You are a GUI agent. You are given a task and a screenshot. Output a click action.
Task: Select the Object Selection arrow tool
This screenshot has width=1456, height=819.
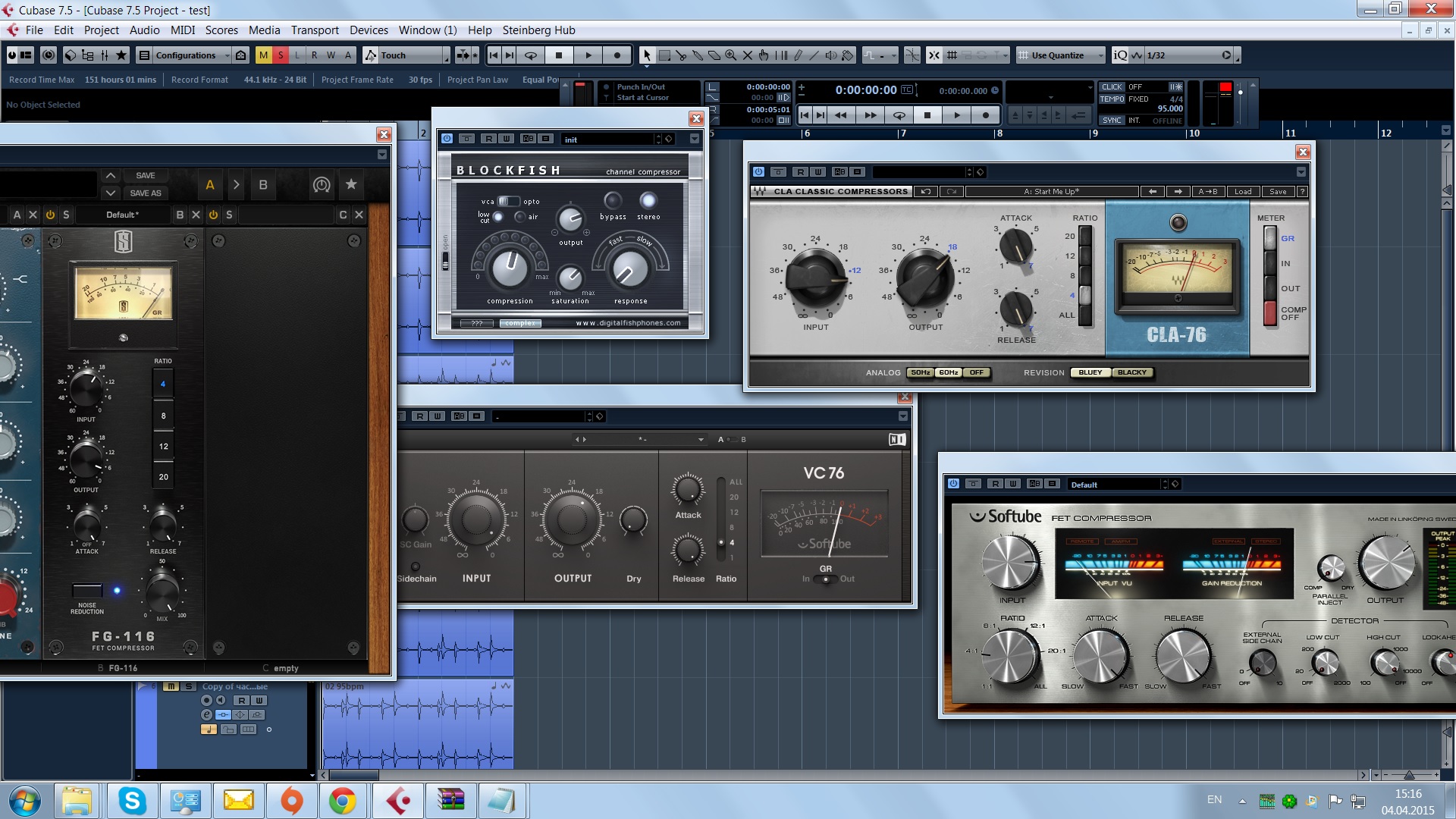pyautogui.click(x=646, y=55)
